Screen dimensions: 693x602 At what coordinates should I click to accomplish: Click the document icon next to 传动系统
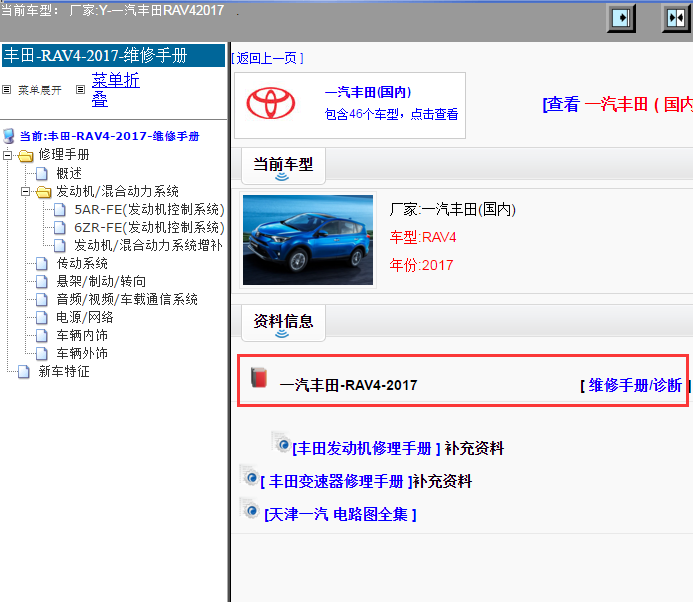(42, 263)
